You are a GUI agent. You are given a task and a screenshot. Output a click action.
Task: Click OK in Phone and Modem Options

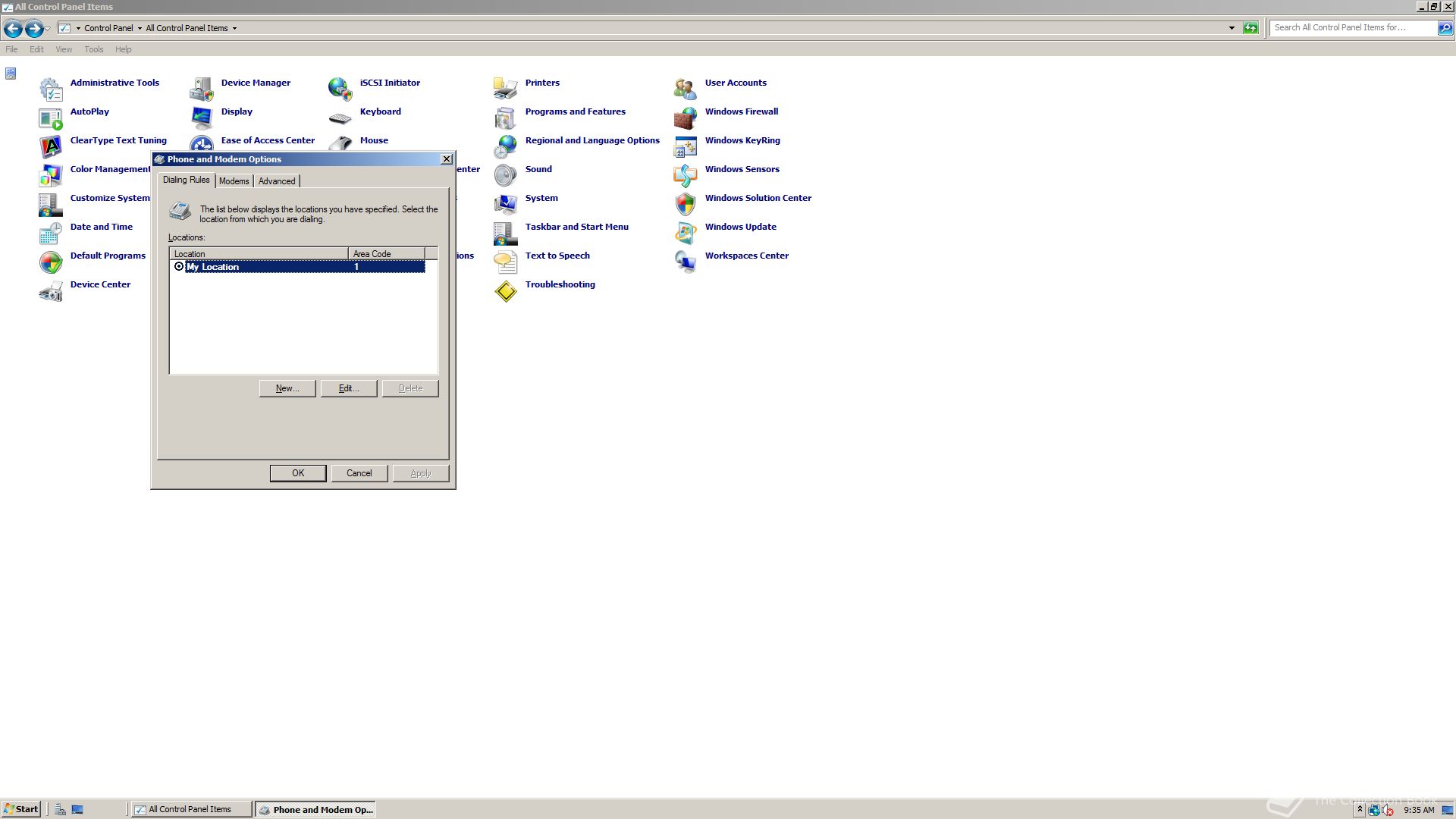(x=298, y=473)
